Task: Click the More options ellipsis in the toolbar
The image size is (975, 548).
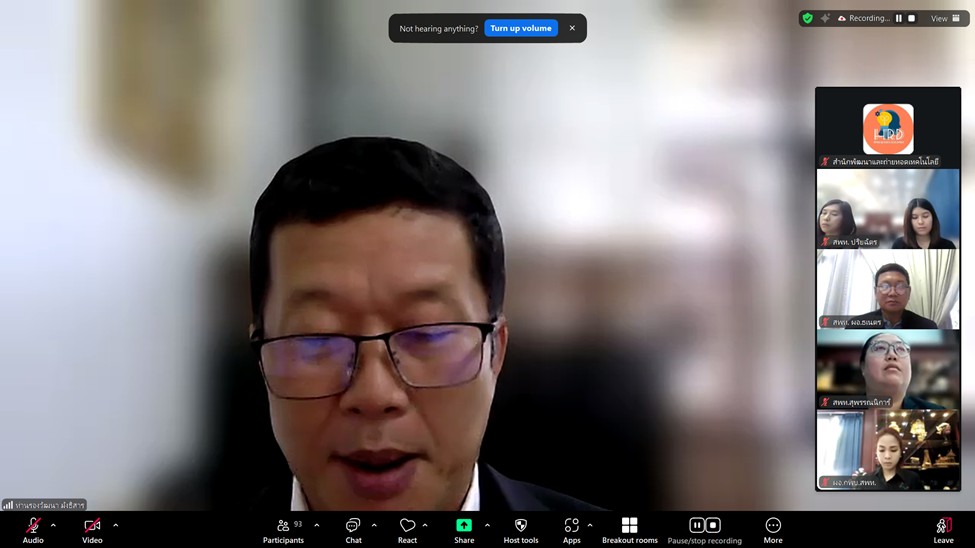Action: pos(773,526)
